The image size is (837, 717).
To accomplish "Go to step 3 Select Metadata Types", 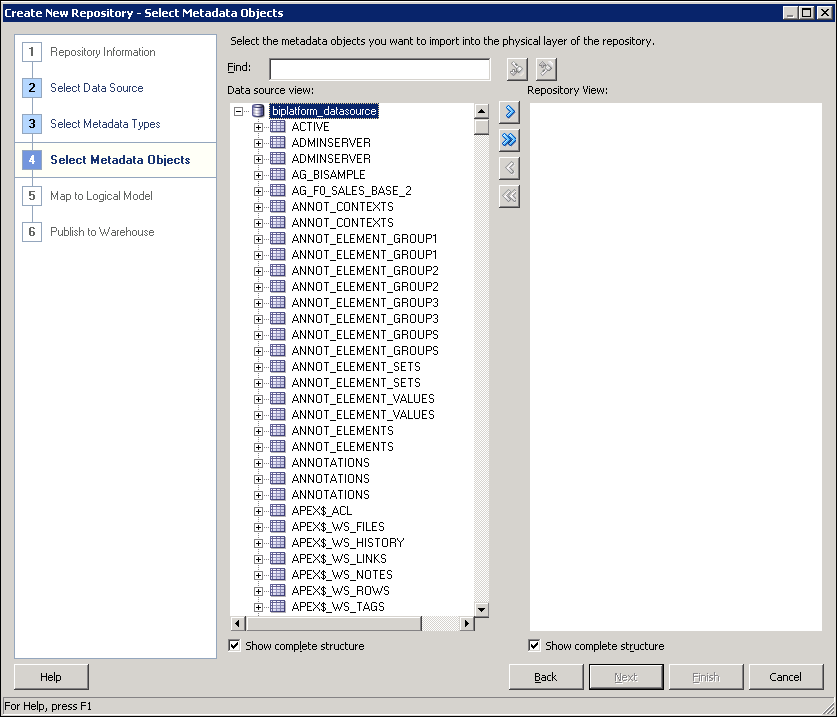I will 105,124.
